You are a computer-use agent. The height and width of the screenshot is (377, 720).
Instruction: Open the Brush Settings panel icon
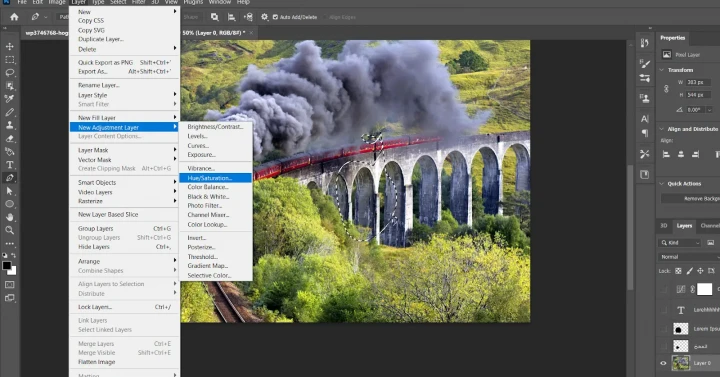[x=645, y=78]
